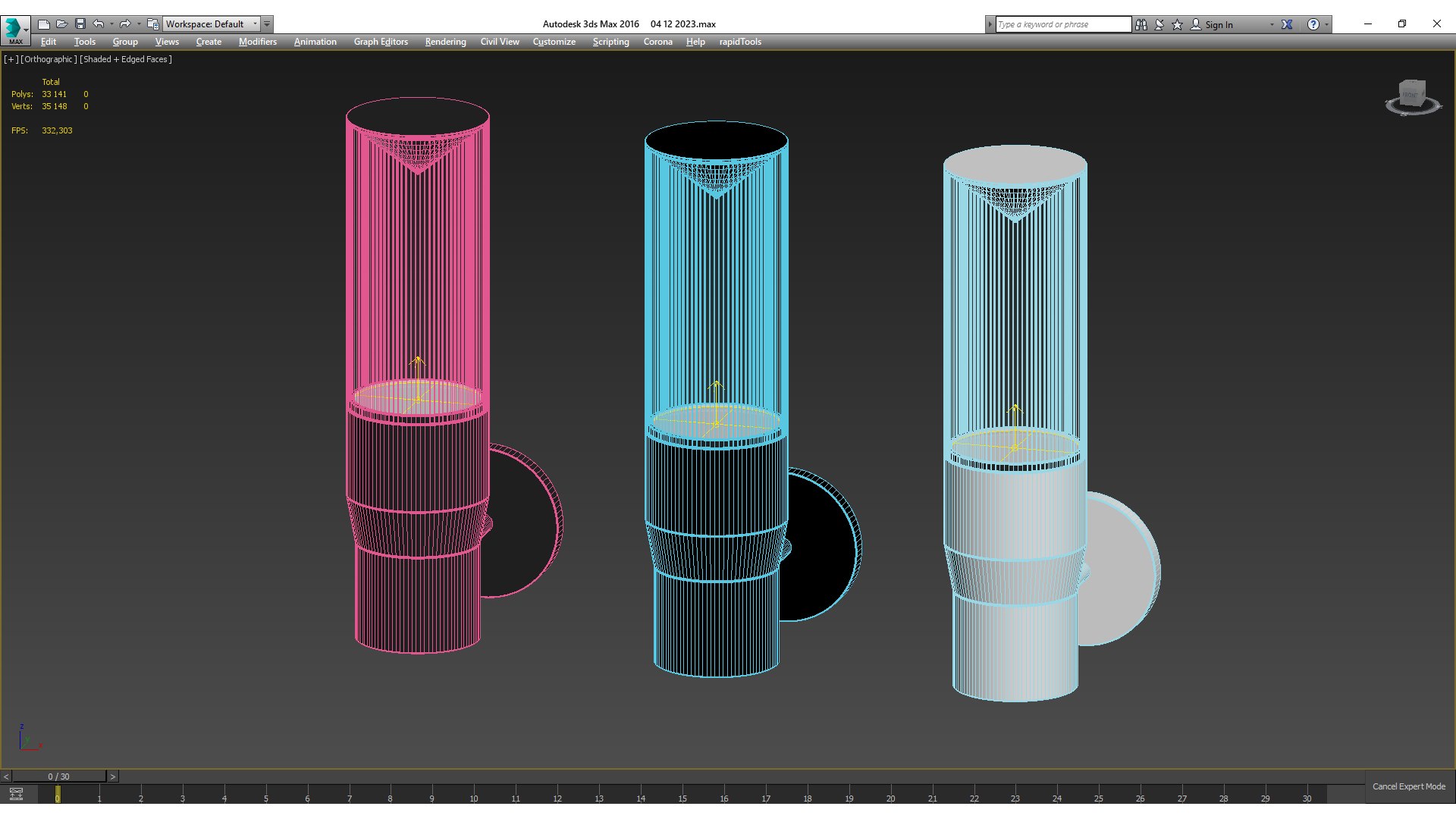Screen dimensions: 1456x819
Task: Expand the Sign In dropdown arrow
Action: 1272,24
